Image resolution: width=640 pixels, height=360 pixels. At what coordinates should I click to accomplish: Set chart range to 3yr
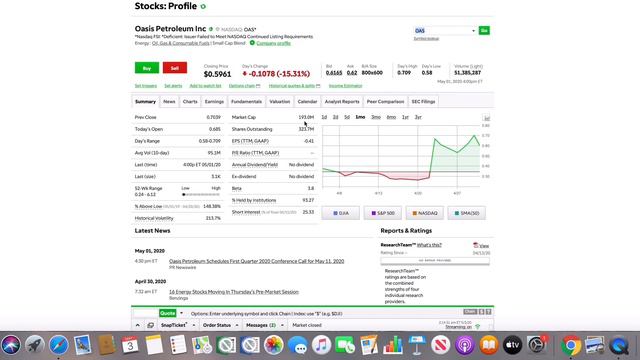click(x=418, y=117)
